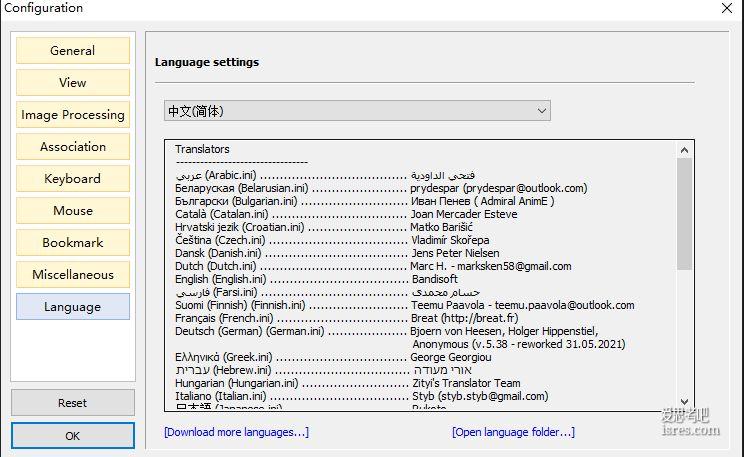This screenshot has width=744, height=457.
Task: Click the Hebrew.ini translator row
Action: [x=324, y=370]
